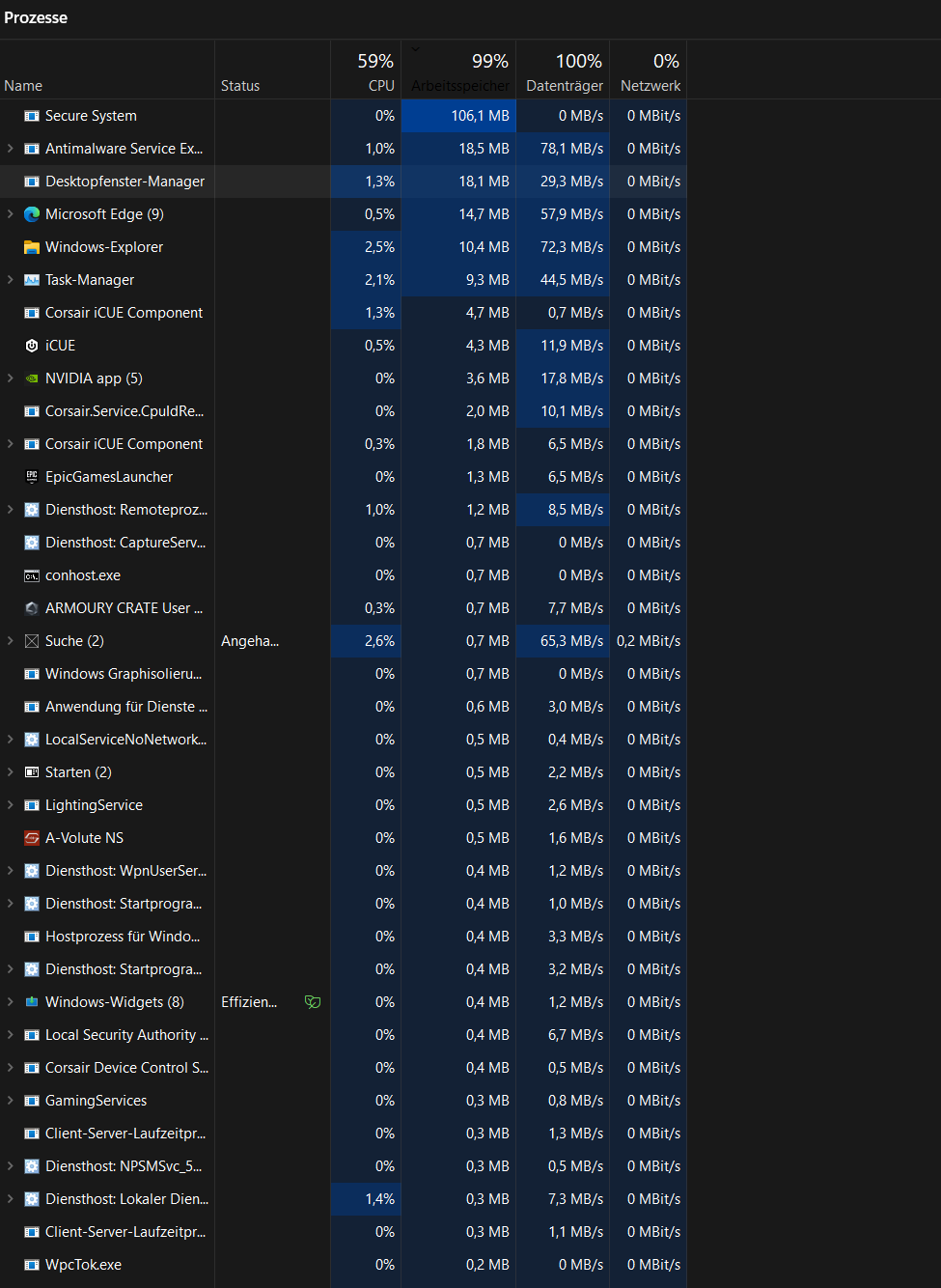941x1288 pixels.
Task: Sort by the Netzwerk column header
Action: click(648, 70)
